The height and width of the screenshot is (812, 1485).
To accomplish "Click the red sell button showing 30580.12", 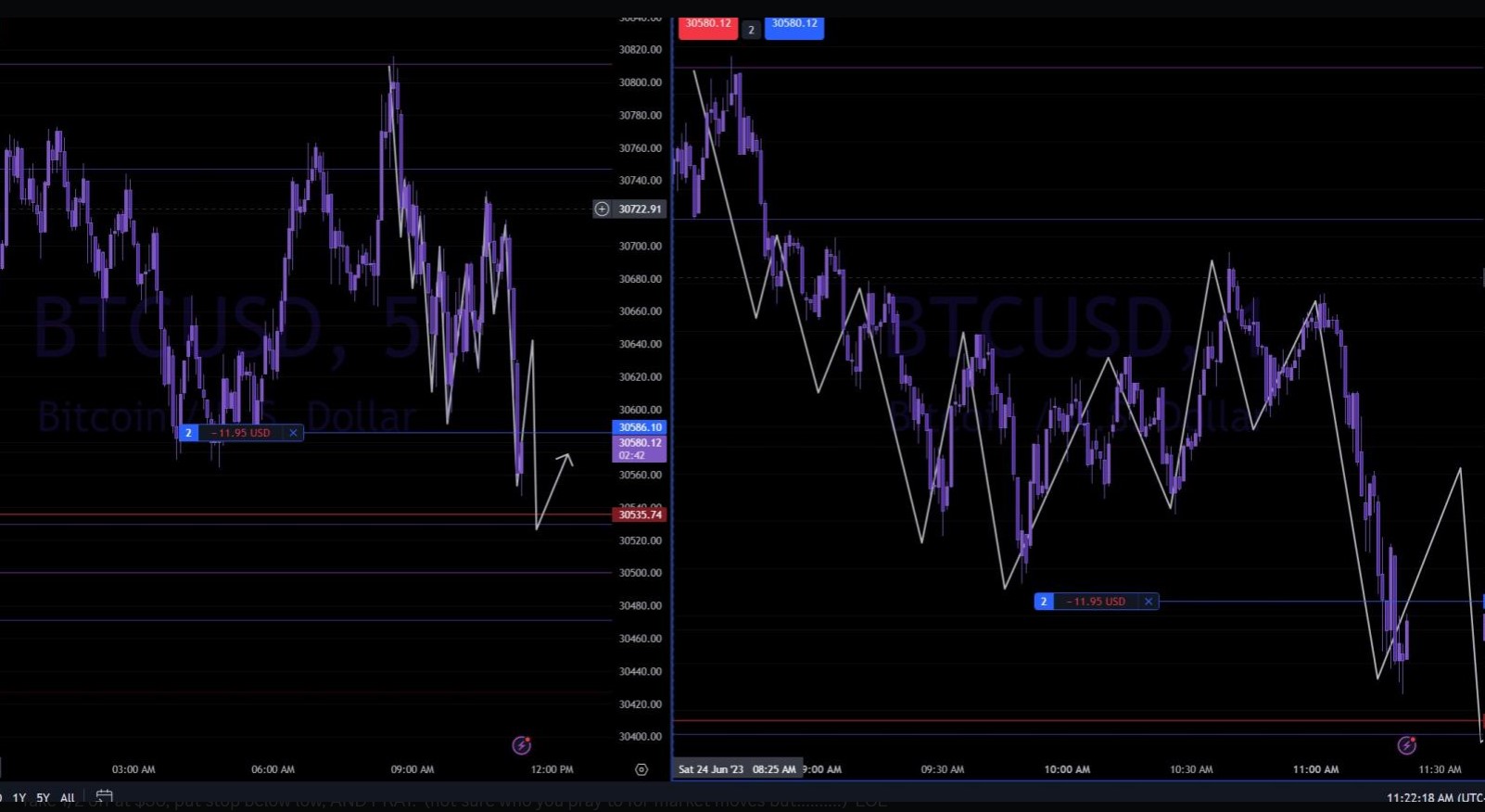I will click(x=708, y=27).
